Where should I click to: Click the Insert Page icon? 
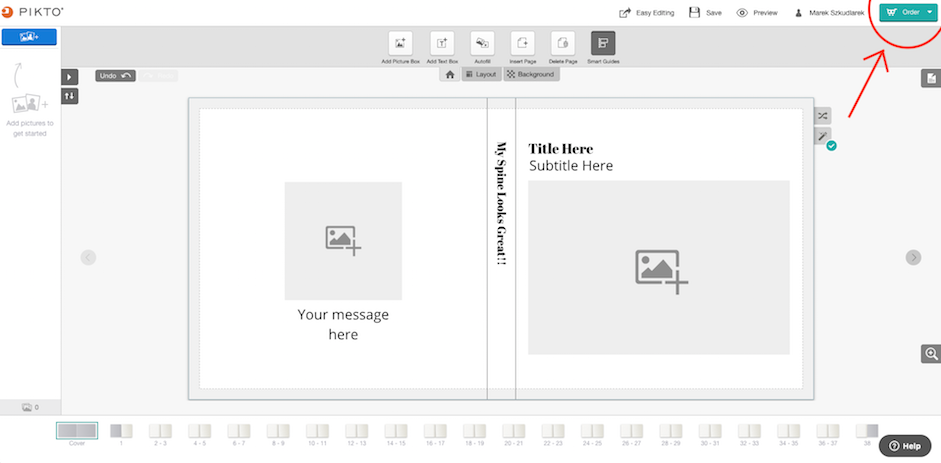[x=522, y=43]
